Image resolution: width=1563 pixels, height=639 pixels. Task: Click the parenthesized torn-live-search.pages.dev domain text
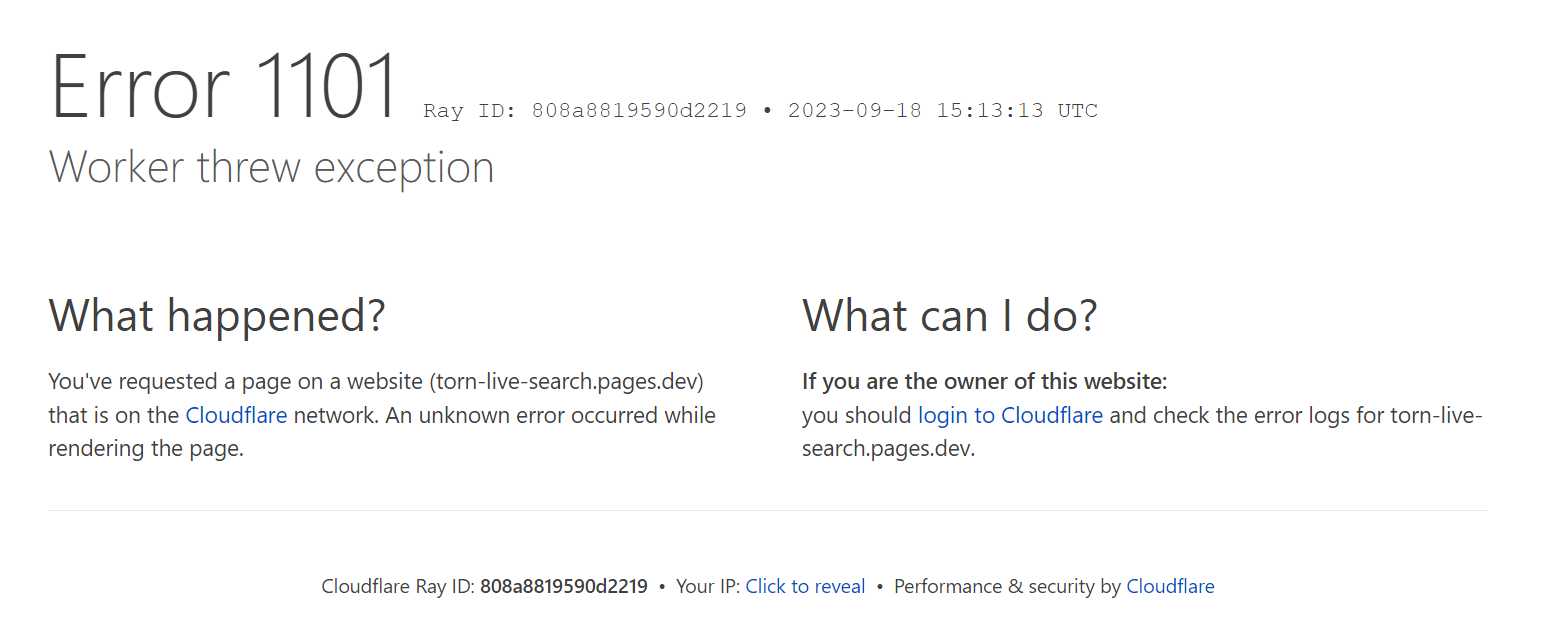click(x=566, y=381)
